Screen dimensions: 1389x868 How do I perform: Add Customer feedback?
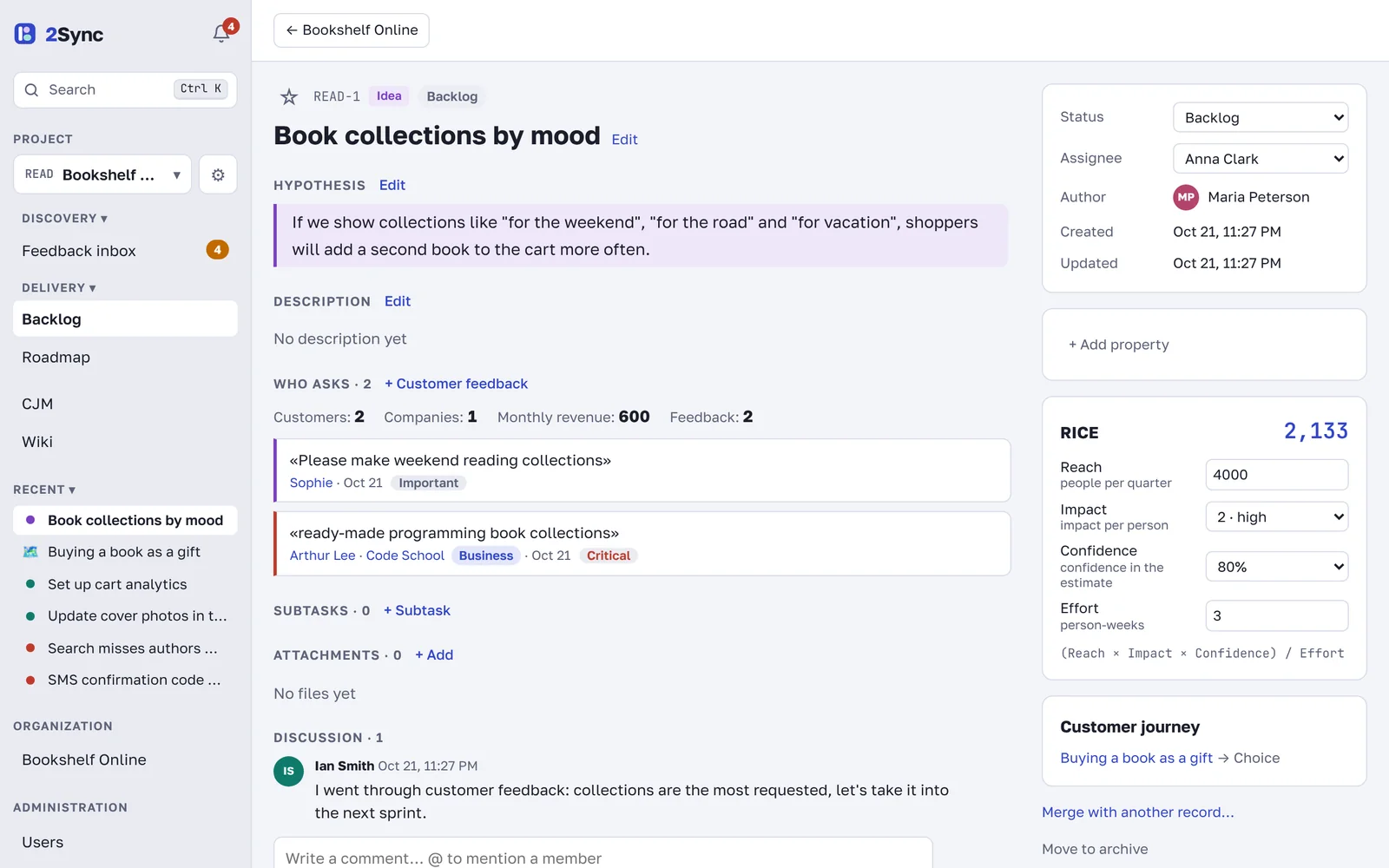click(456, 384)
